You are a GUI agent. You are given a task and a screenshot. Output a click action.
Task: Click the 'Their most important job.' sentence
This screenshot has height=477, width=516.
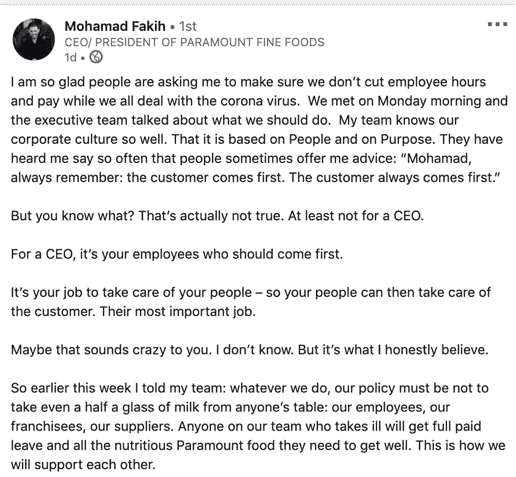pyautogui.click(x=178, y=312)
